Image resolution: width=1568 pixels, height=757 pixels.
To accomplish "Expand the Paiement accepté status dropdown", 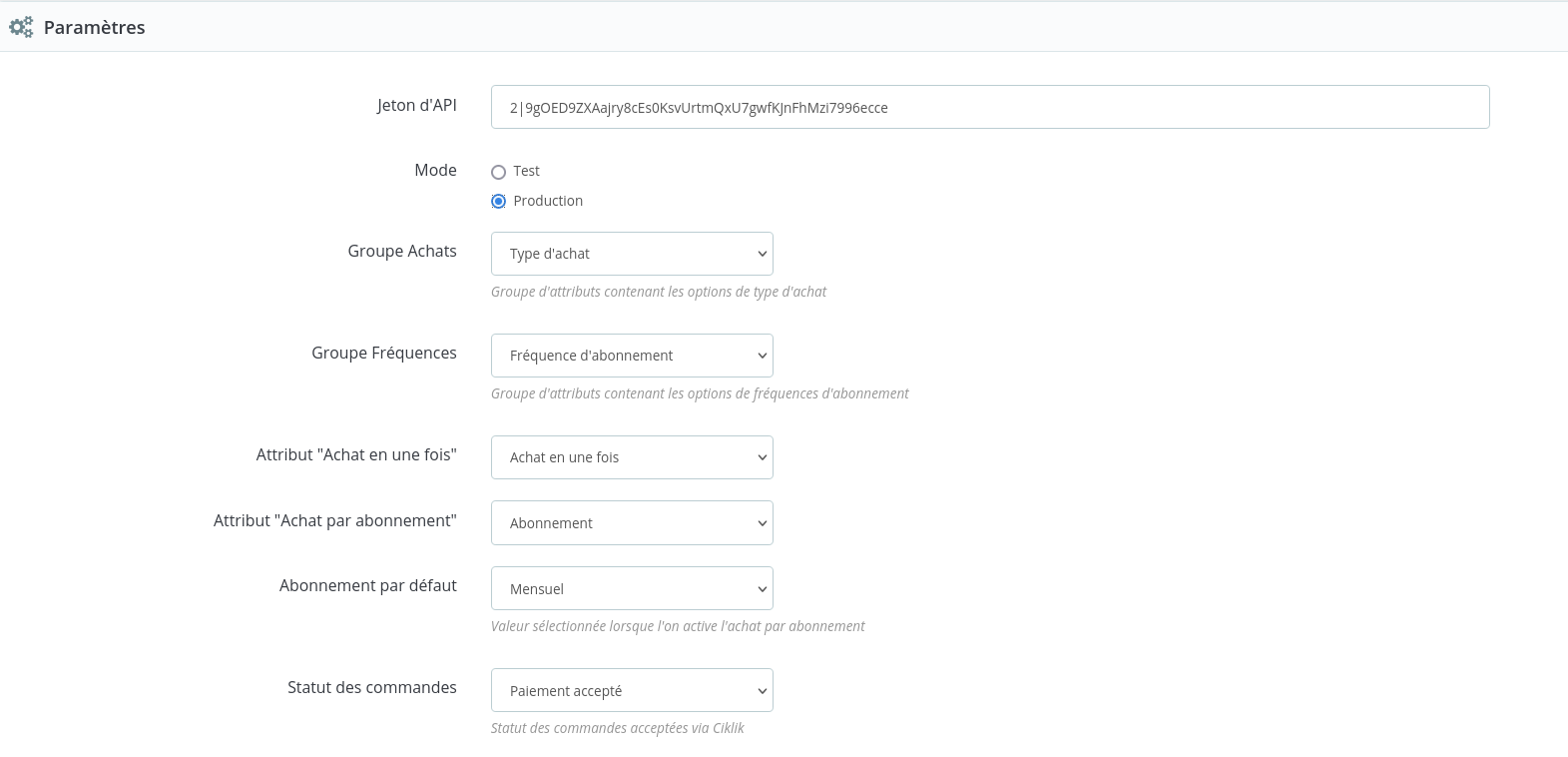I will coord(632,691).
